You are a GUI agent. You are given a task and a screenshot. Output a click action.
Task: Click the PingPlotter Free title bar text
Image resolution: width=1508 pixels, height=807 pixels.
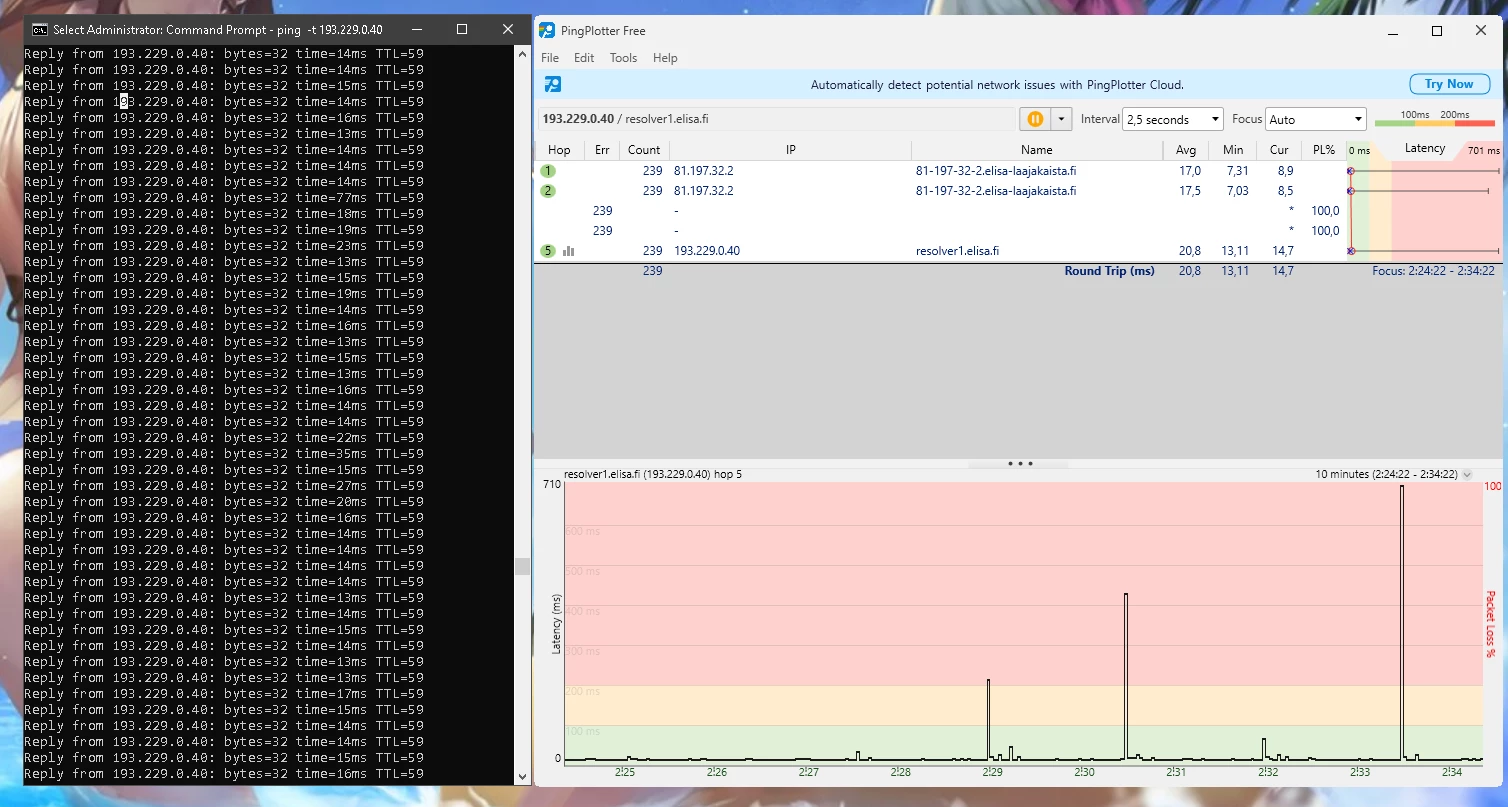(604, 31)
